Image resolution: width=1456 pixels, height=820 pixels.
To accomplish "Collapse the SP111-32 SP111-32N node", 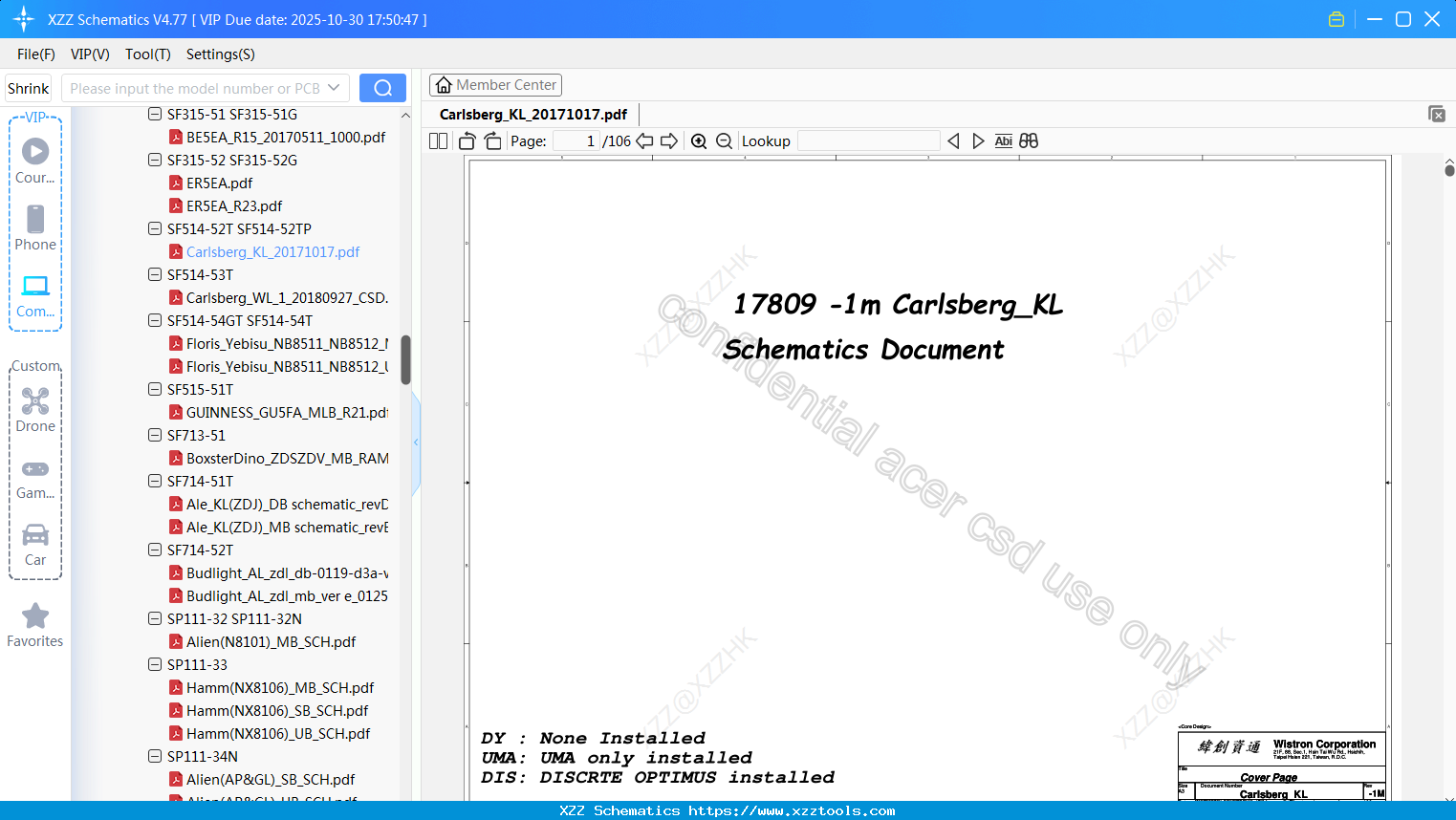I will coord(155,618).
